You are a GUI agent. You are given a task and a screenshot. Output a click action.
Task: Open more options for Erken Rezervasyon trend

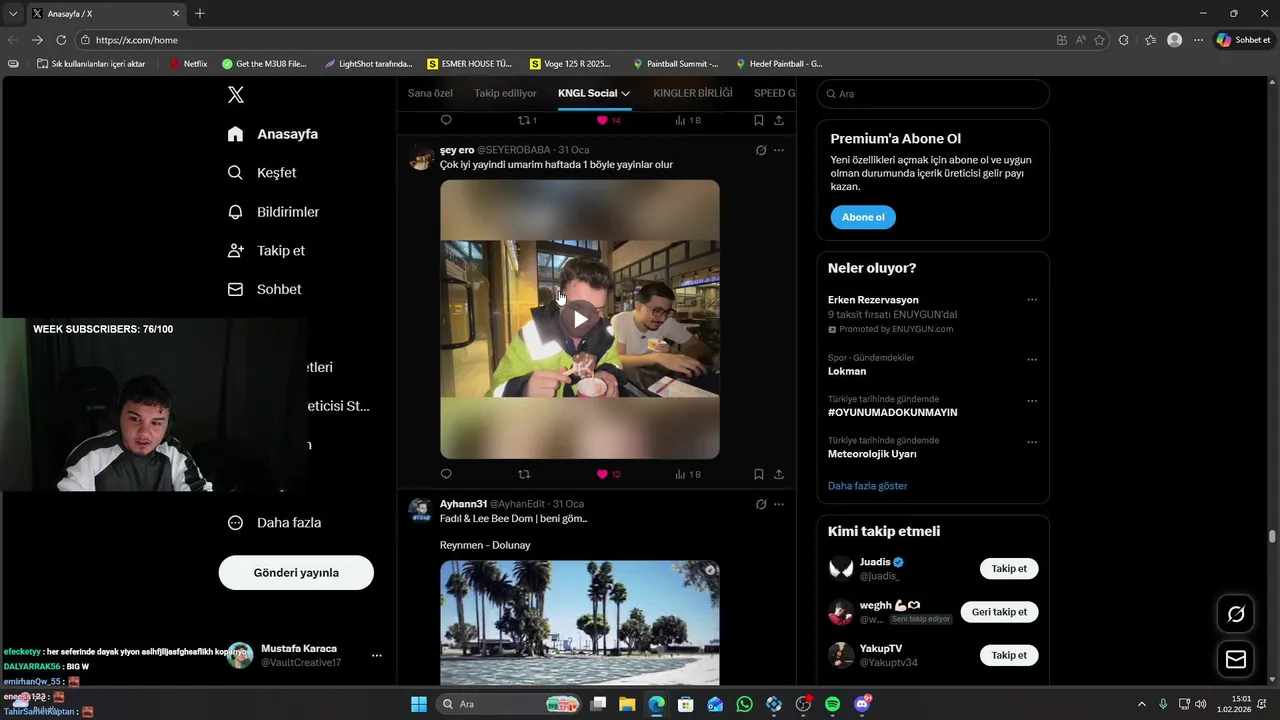pos(1032,300)
